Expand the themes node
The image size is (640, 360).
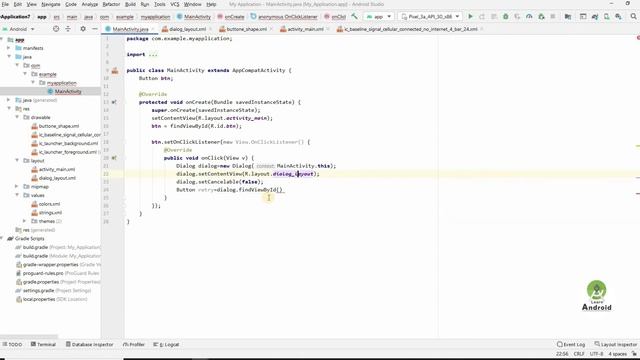[25, 221]
